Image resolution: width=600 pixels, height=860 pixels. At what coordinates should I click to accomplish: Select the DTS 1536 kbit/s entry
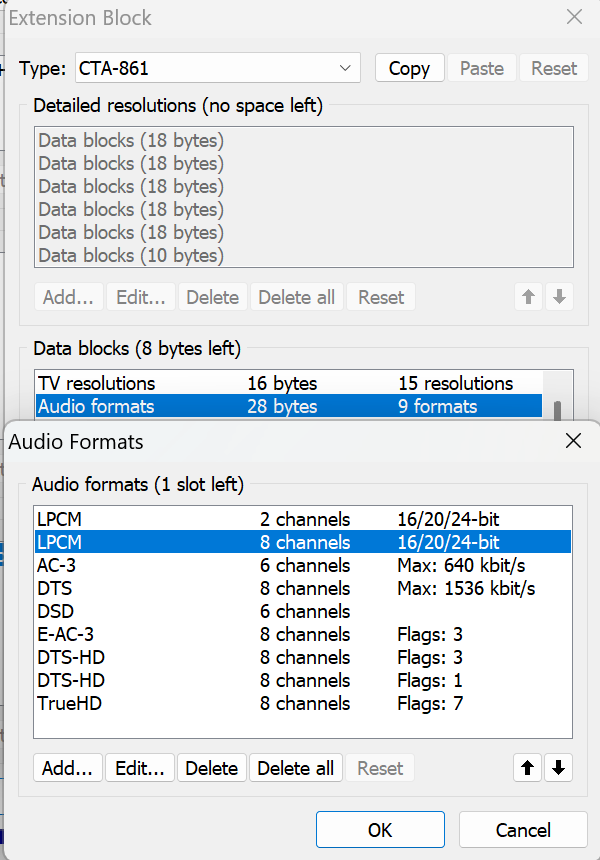[300, 588]
